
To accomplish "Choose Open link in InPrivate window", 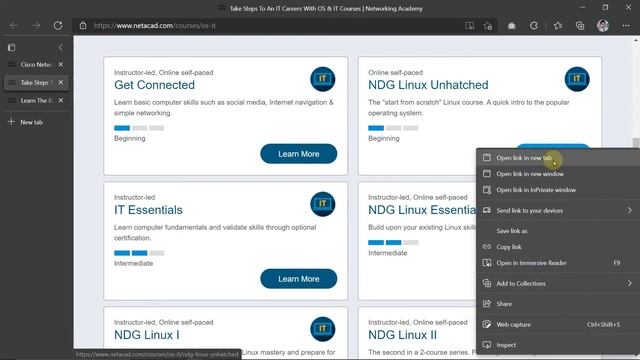I will coord(558,190).
